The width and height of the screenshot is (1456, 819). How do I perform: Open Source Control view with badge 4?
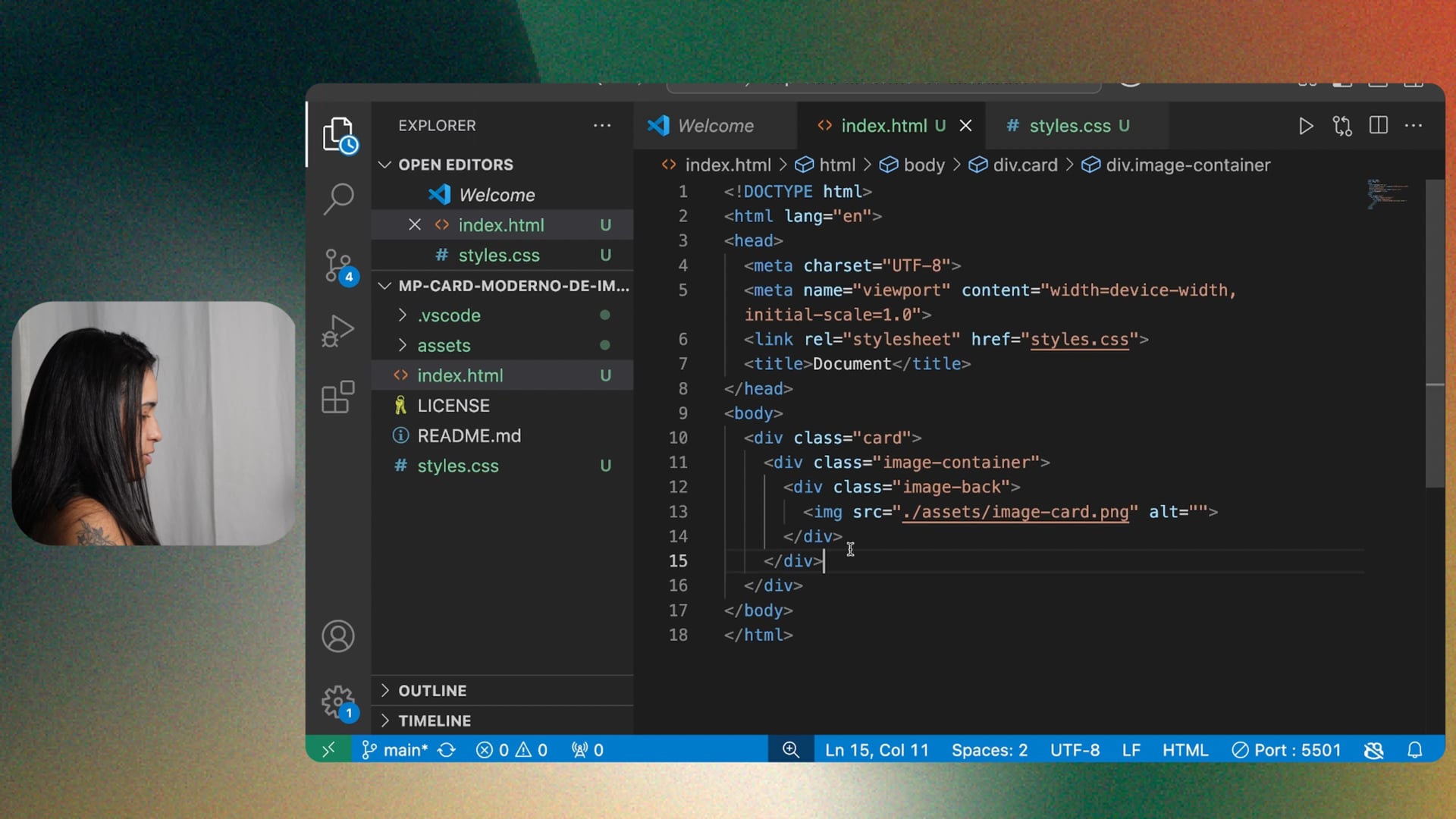point(338,265)
